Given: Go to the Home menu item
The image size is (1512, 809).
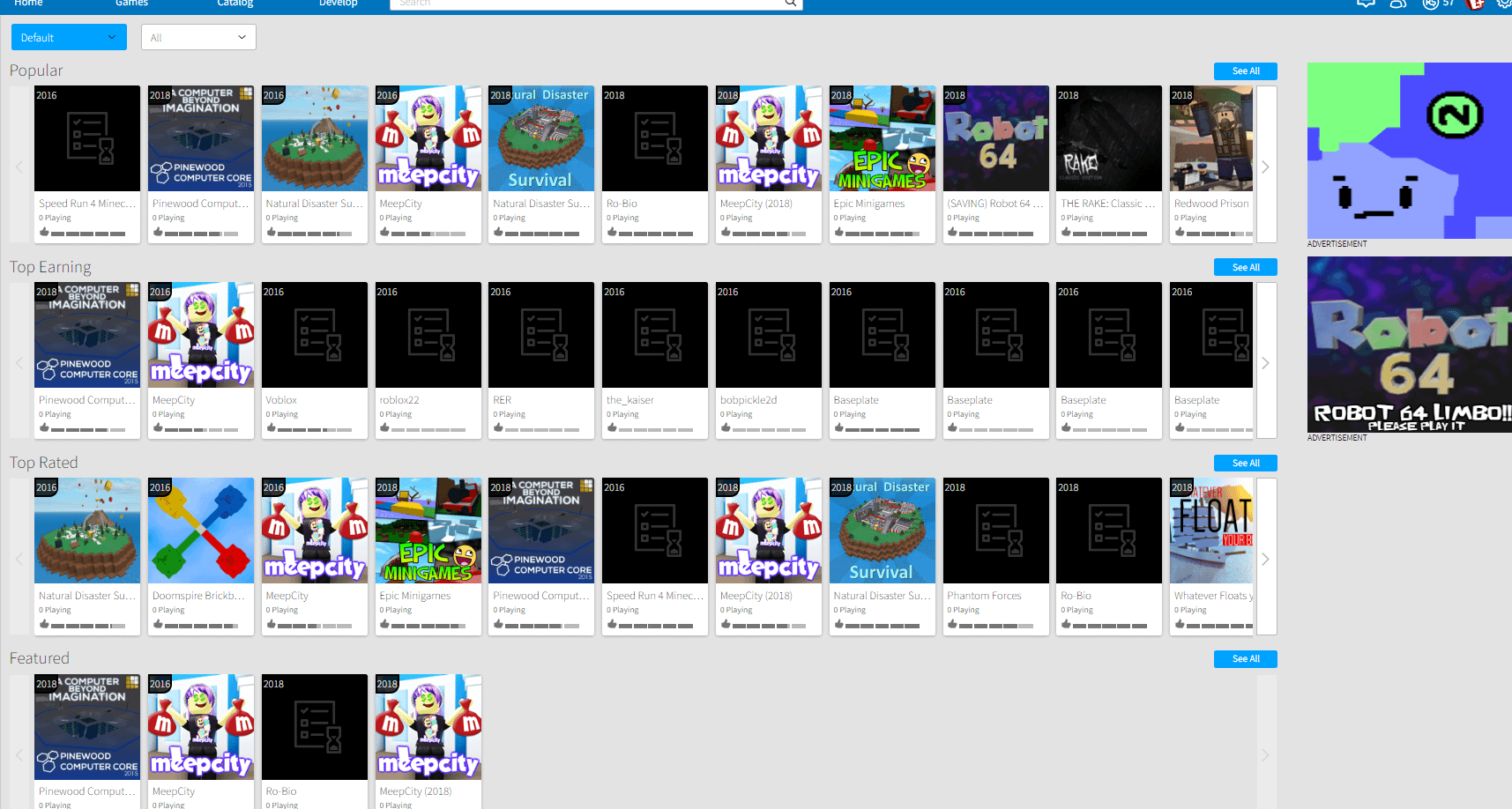Looking at the screenshot, I should [x=28, y=4].
